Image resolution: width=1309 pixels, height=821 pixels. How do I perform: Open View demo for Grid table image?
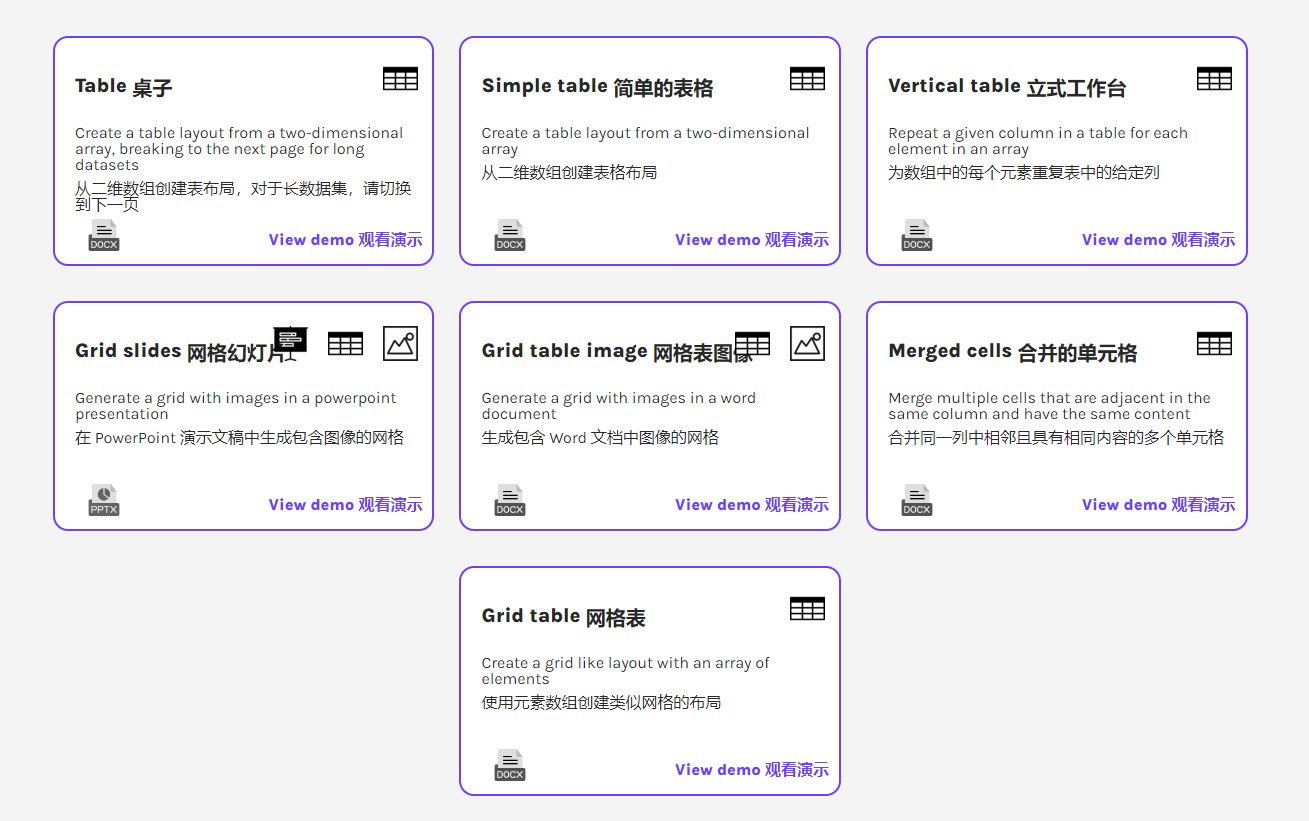(752, 505)
